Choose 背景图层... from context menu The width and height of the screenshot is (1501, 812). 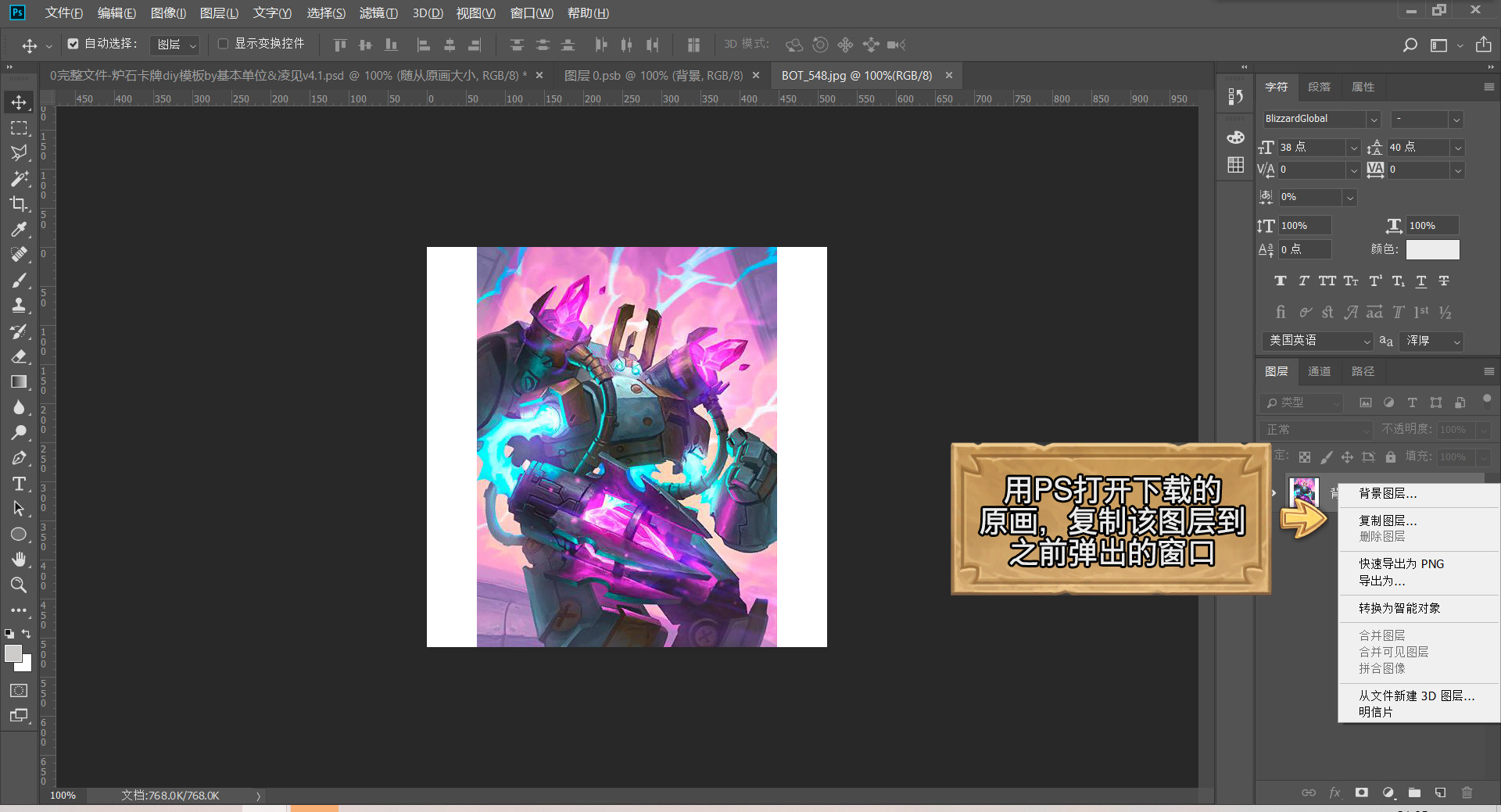click(x=1388, y=493)
